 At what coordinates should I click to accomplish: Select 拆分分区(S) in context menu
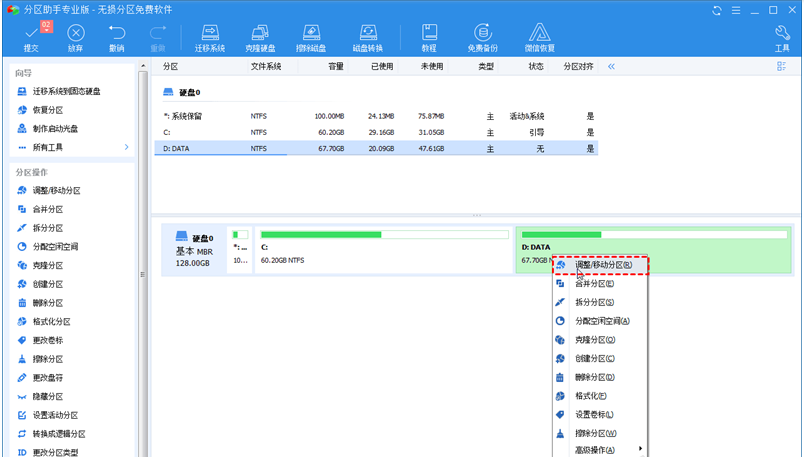[x=600, y=302]
